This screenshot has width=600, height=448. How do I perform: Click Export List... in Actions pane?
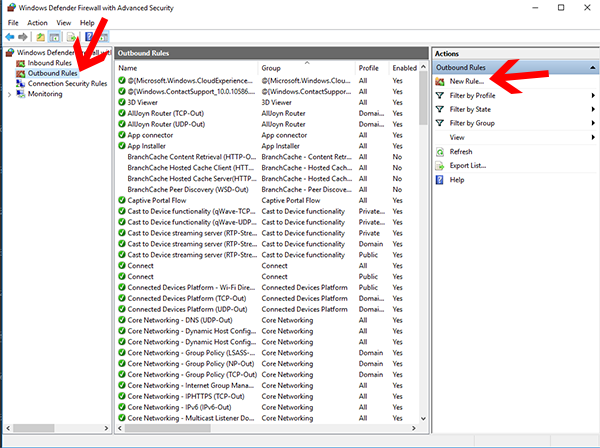[x=468, y=166]
